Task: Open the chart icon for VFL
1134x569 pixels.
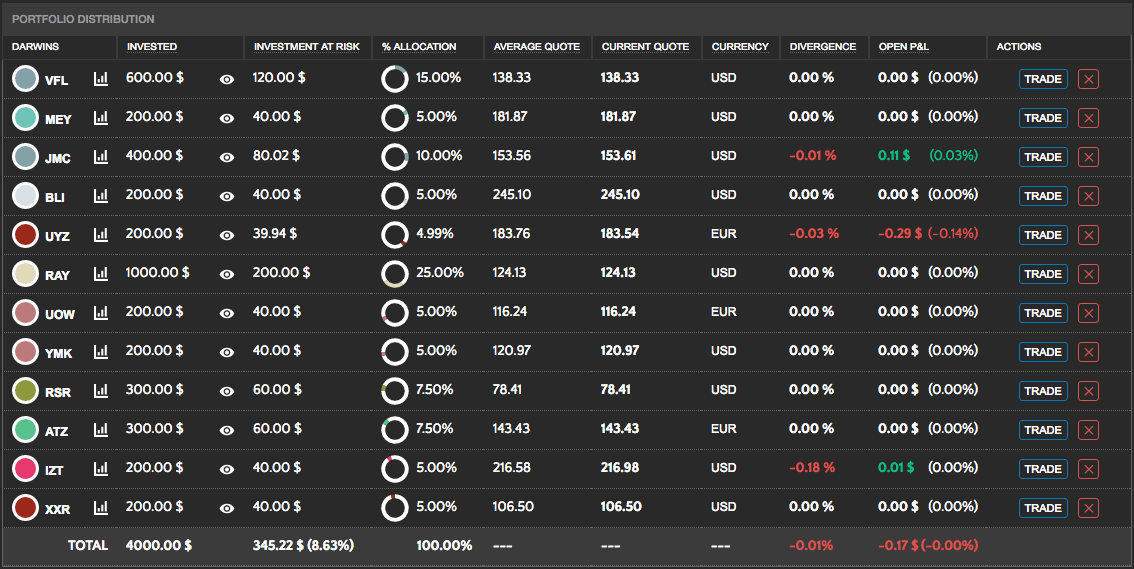Action: [x=101, y=78]
